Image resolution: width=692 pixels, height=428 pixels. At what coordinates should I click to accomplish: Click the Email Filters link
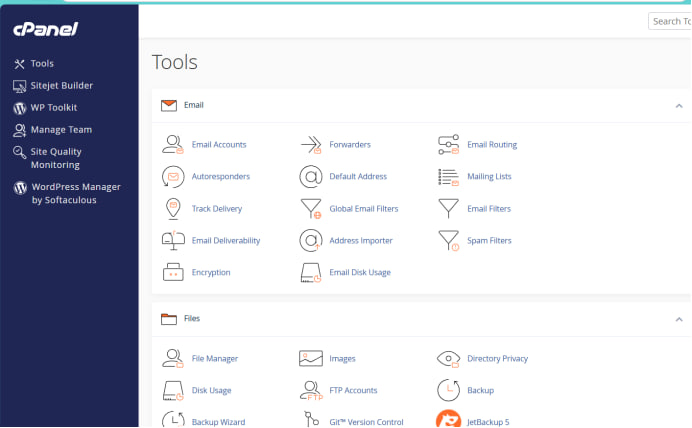[489, 209]
